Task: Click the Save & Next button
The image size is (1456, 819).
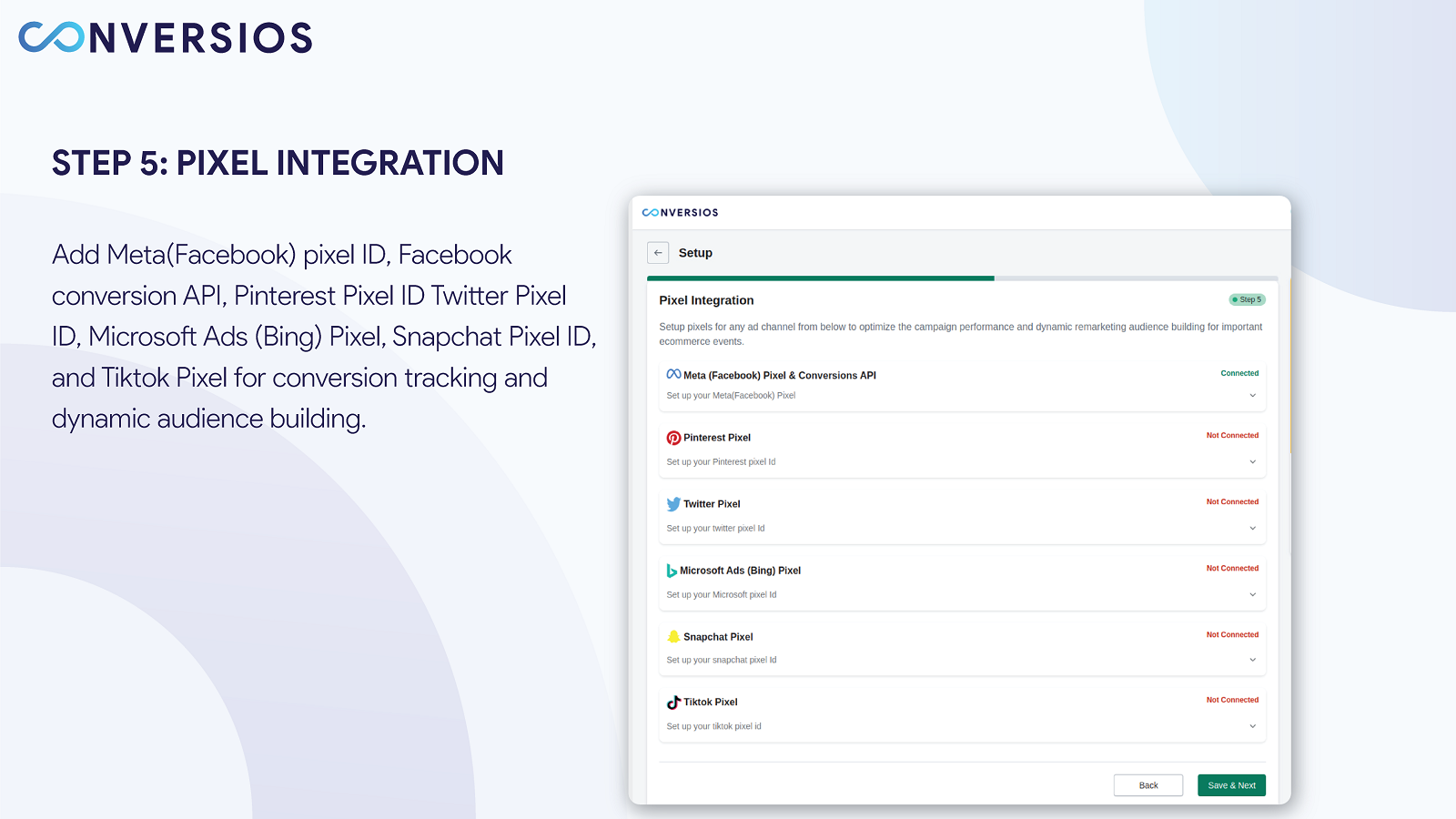Action: (1231, 785)
